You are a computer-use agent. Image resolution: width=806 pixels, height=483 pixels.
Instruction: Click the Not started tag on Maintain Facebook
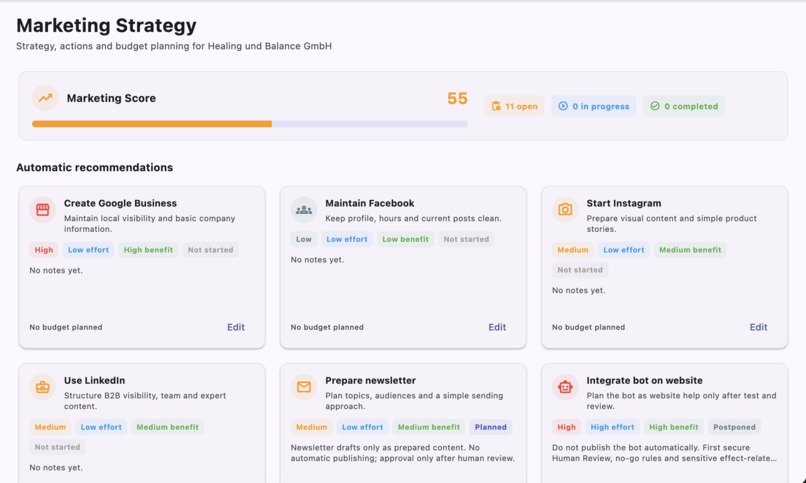(x=466, y=239)
